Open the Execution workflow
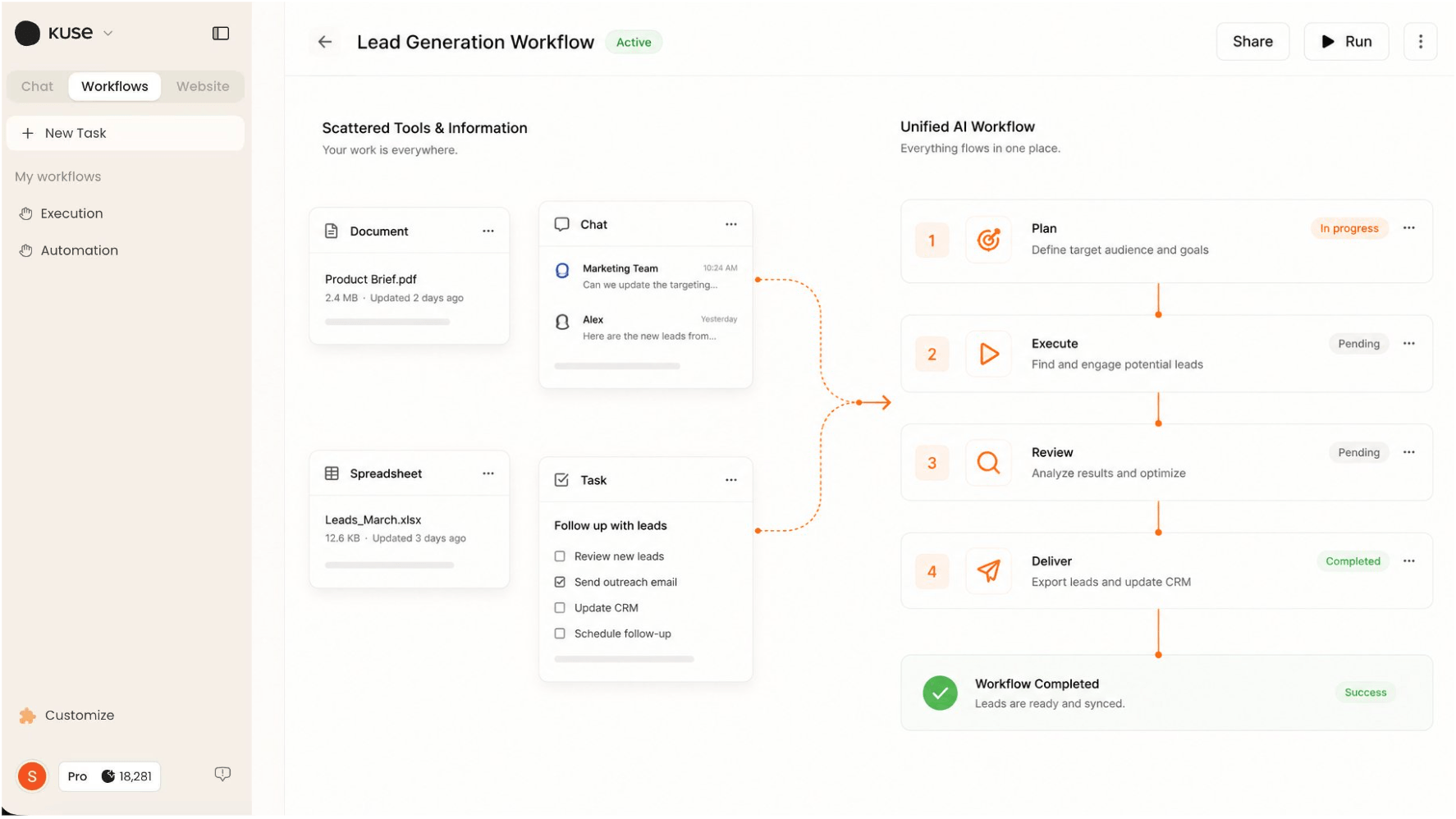The width and height of the screenshot is (1456, 819). pyautogui.click(x=71, y=213)
